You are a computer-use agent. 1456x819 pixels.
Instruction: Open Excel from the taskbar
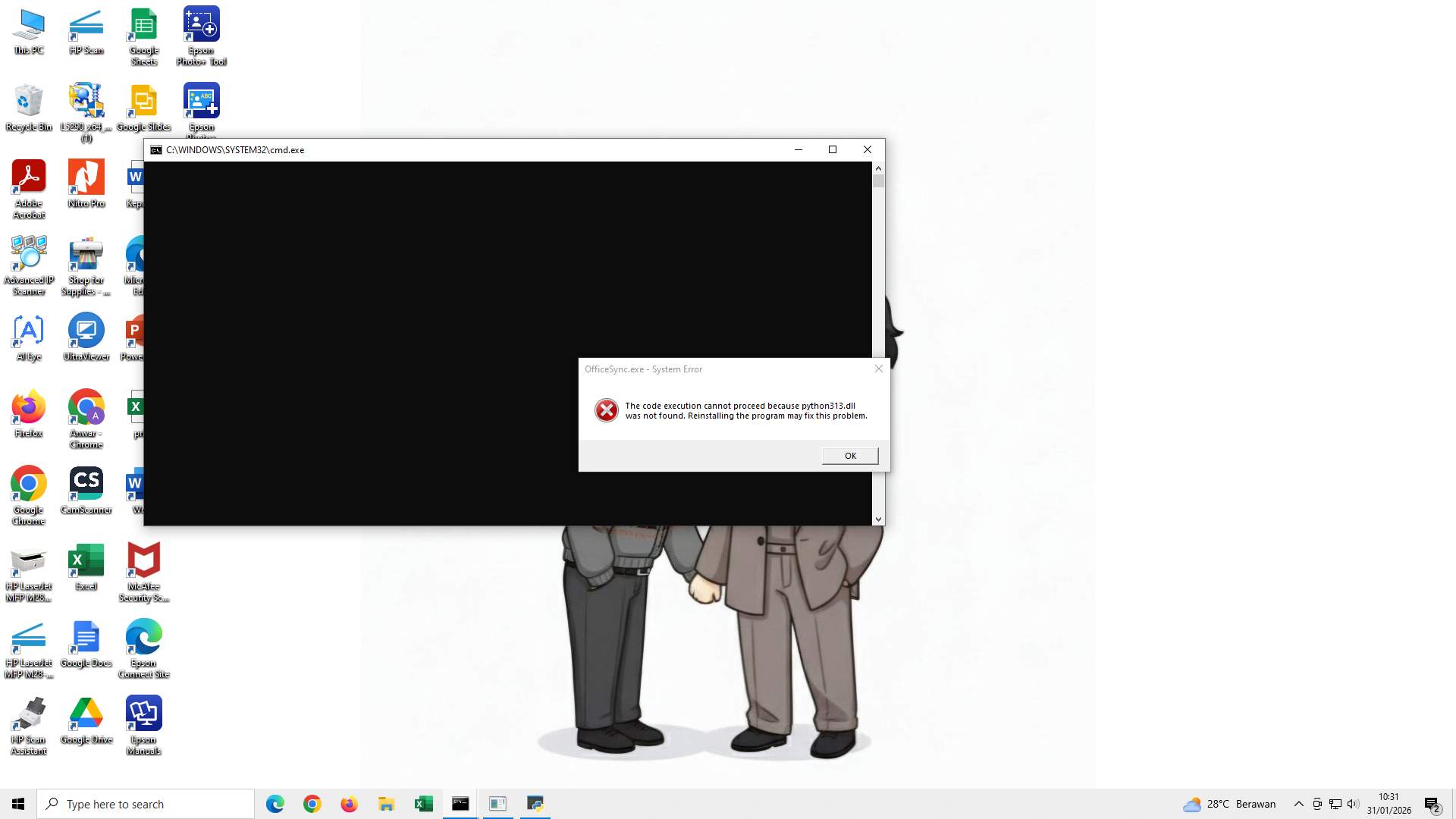point(422,803)
